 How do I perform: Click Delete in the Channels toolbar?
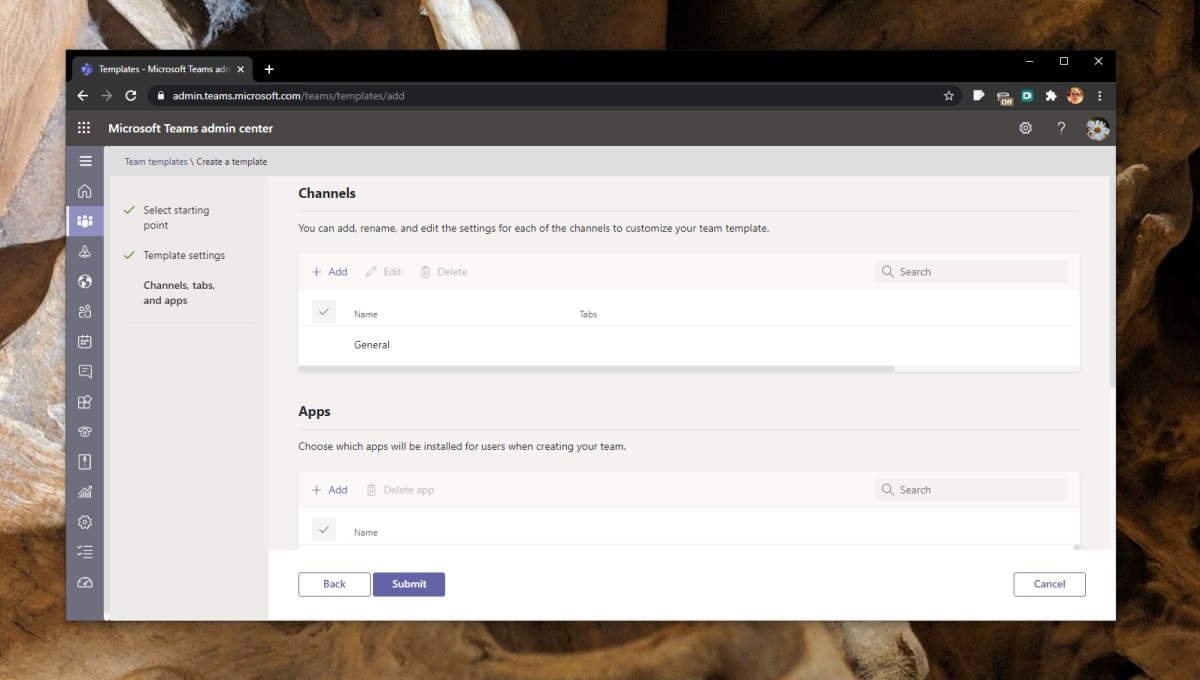pos(444,272)
